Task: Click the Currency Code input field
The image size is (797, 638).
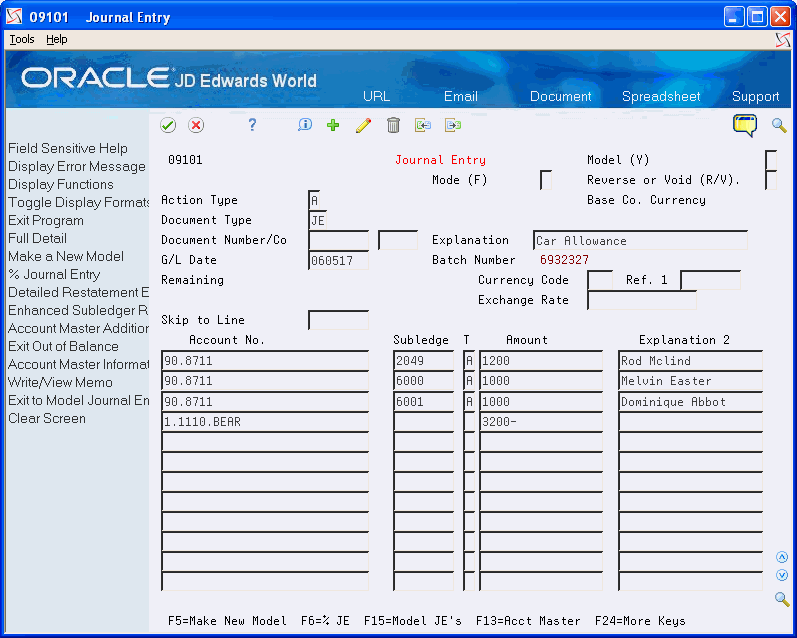Action: pos(600,280)
